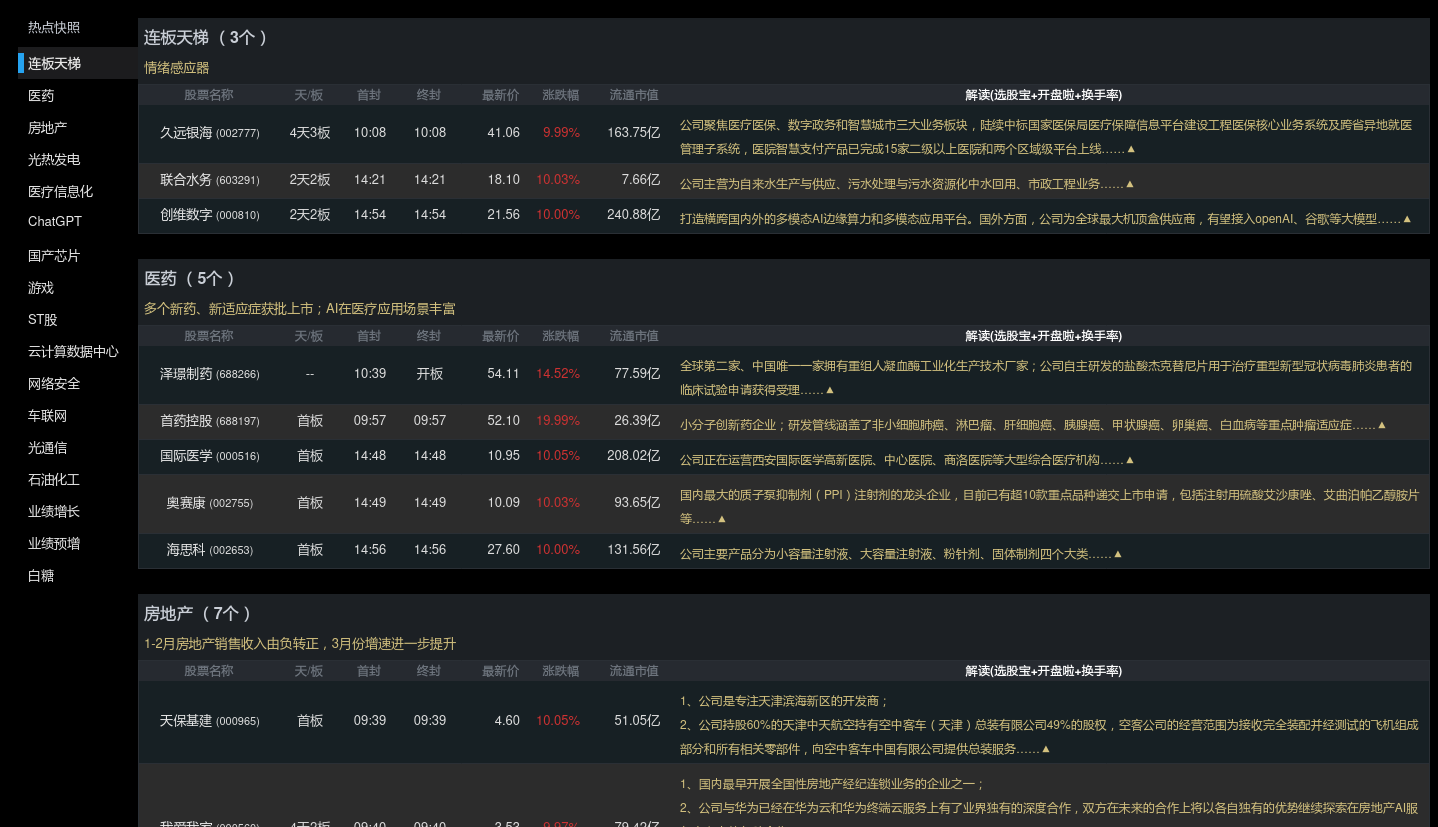Click 久远银海's 4天3板 cell
This screenshot has height=827, width=1438.
pyautogui.click(x=310, y=133)
